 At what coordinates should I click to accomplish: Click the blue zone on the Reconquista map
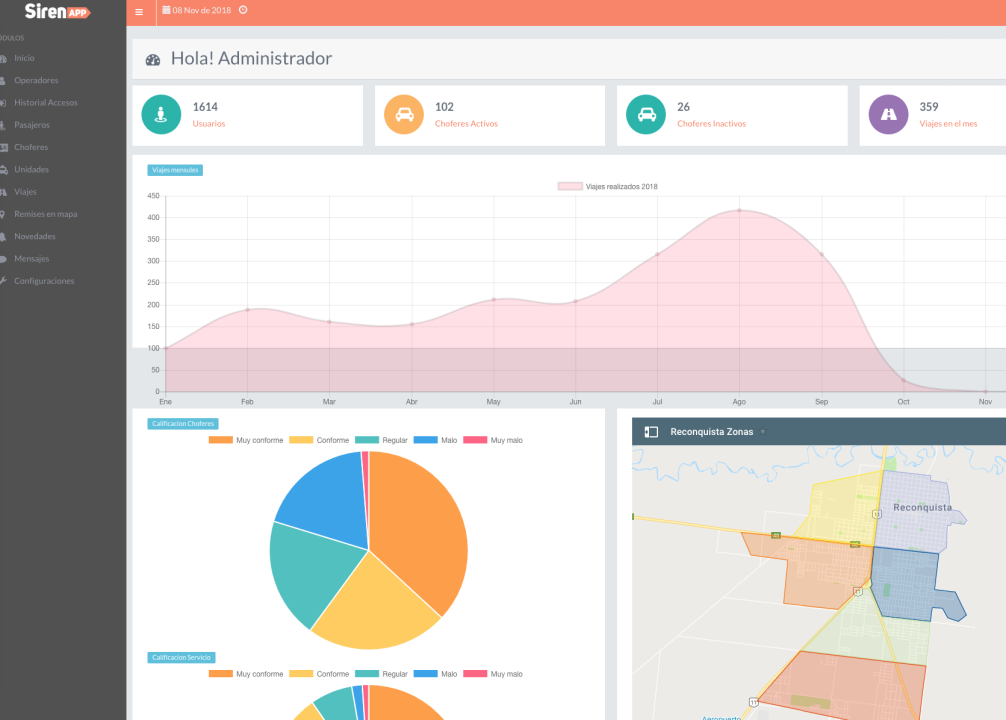(x=908, y=584)
